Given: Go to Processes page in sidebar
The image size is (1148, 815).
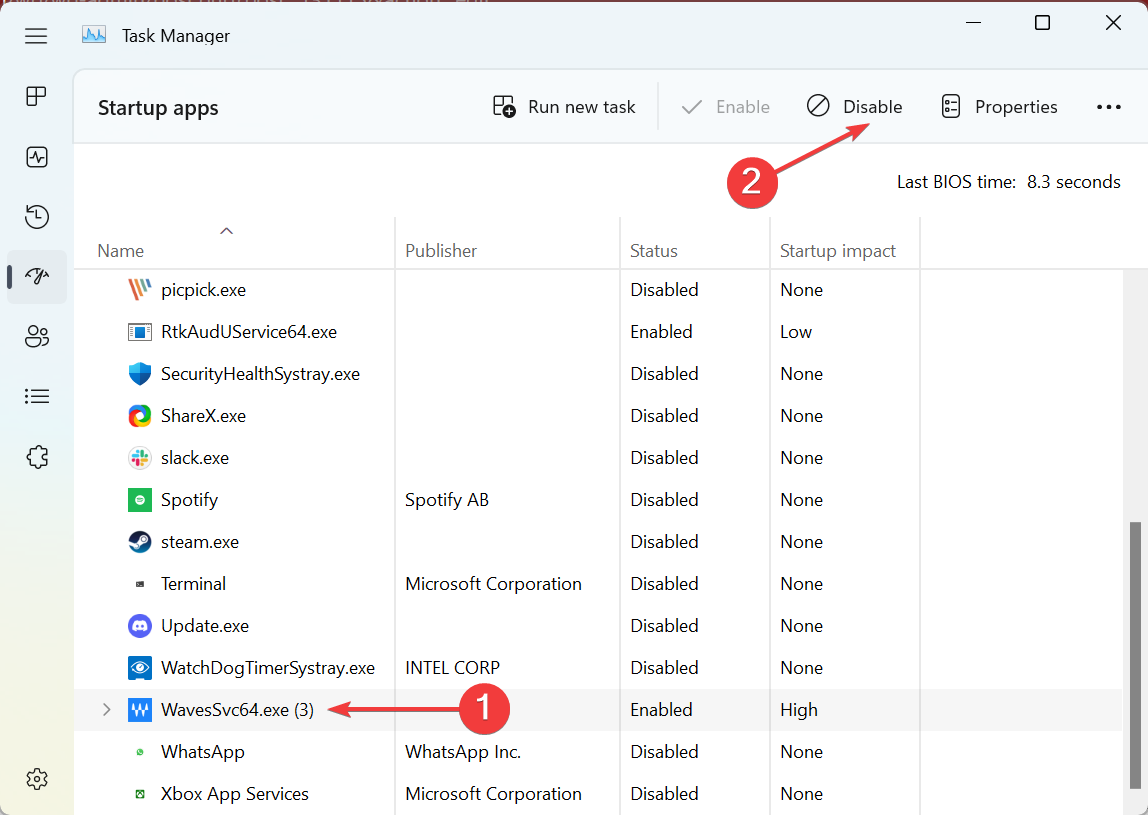Looking at the screenshot, I should click(36, 96).
